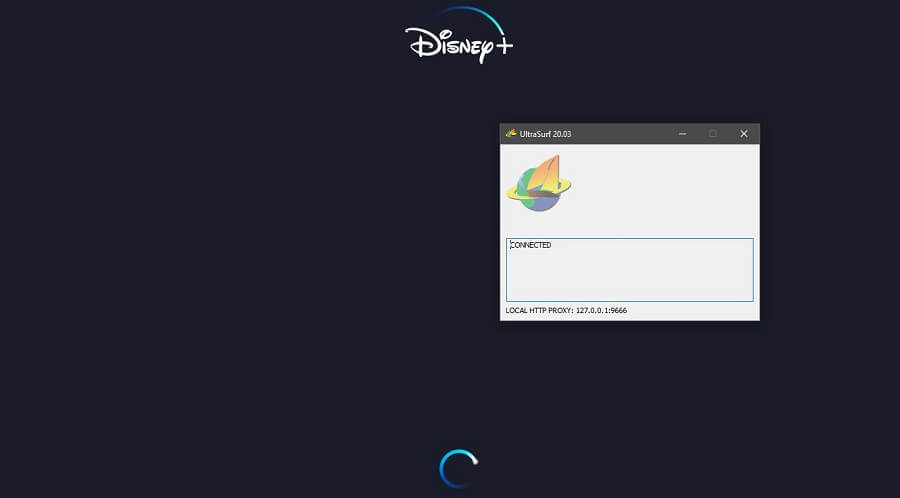
Task: Click the loading spinner at page bottom
Action: (x=459, y=468)
